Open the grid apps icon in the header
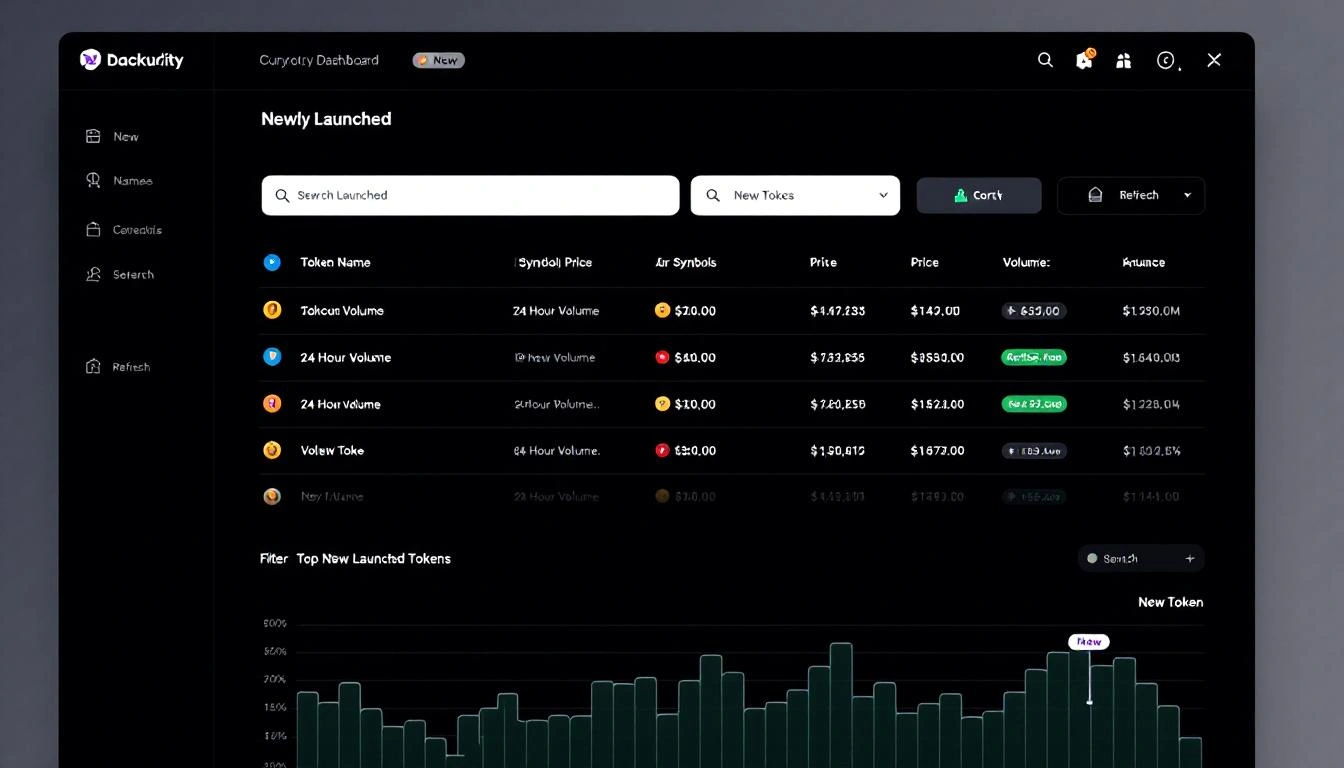This screenshot has width=1344, height=768. (x=1123, y=60)
